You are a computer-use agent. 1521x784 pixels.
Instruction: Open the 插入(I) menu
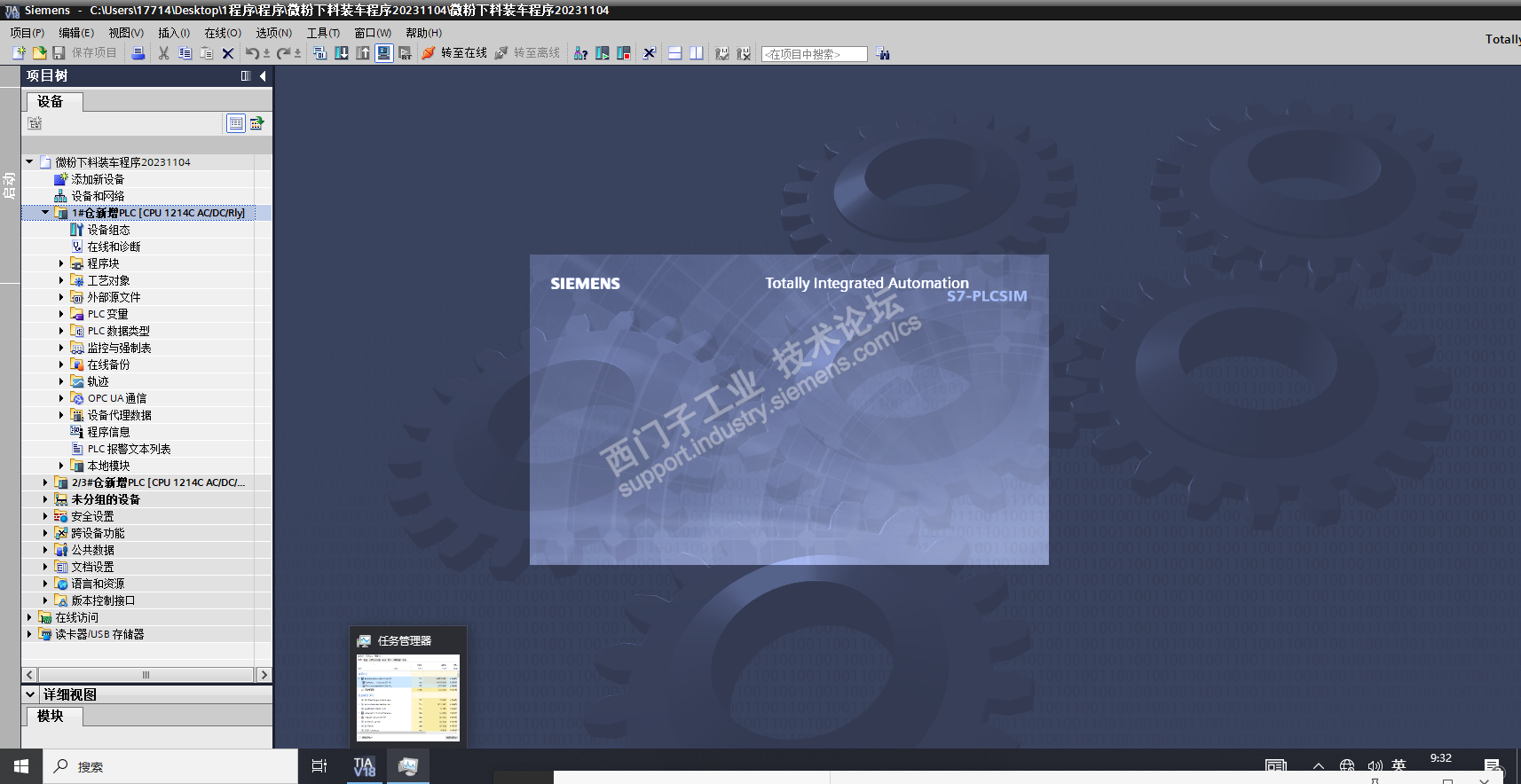click(174, 33)
